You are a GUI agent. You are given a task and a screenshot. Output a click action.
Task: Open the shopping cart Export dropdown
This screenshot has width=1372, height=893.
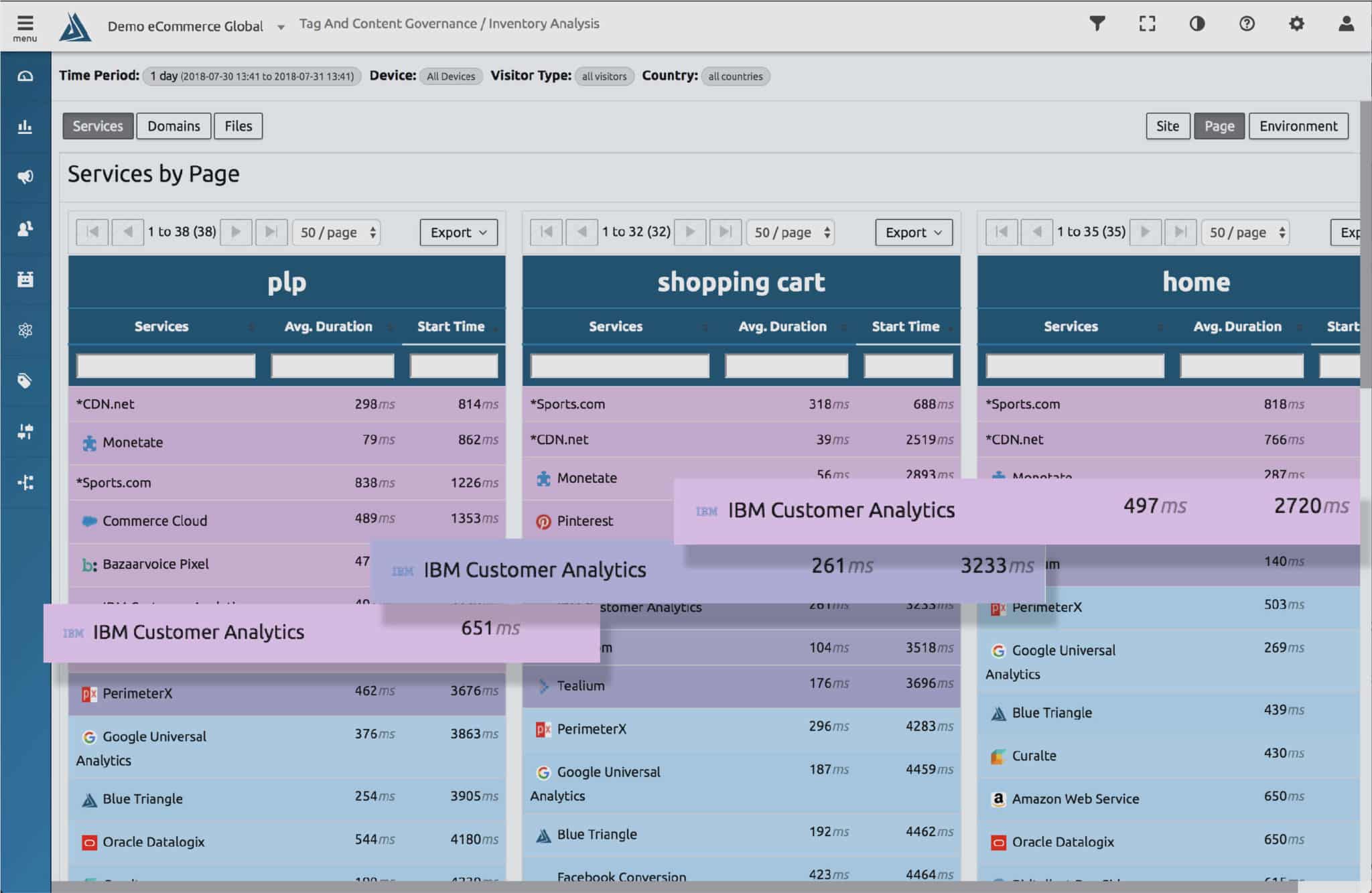914,232
